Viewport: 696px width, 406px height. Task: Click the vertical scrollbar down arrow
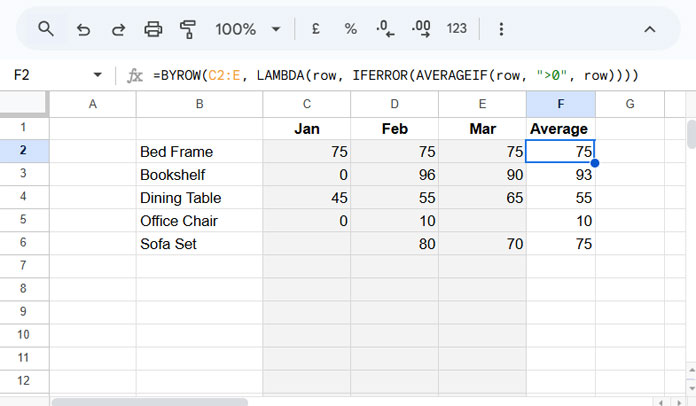tap(691, 387)
